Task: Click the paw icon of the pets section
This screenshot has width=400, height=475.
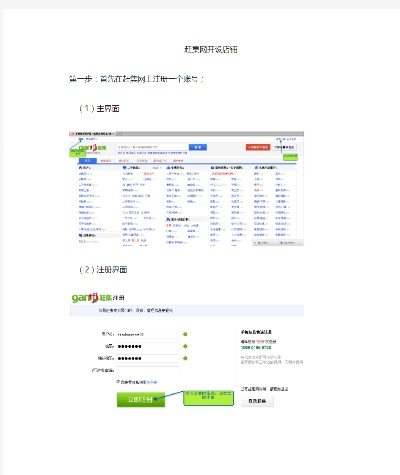Action: pyautogui.click(x=168, y=219)
